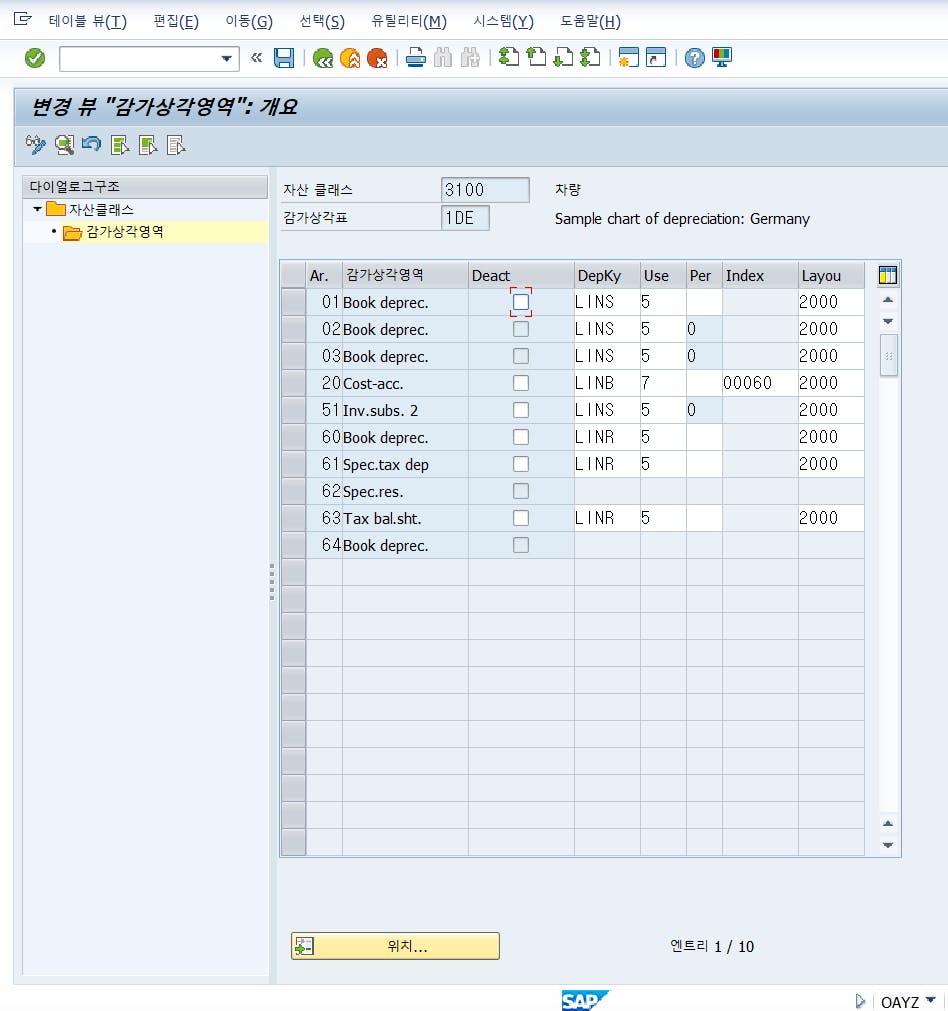Open the 시스템(Y) menu
948x1011 pixels.
pyautogui.click(x=504, y=21)
